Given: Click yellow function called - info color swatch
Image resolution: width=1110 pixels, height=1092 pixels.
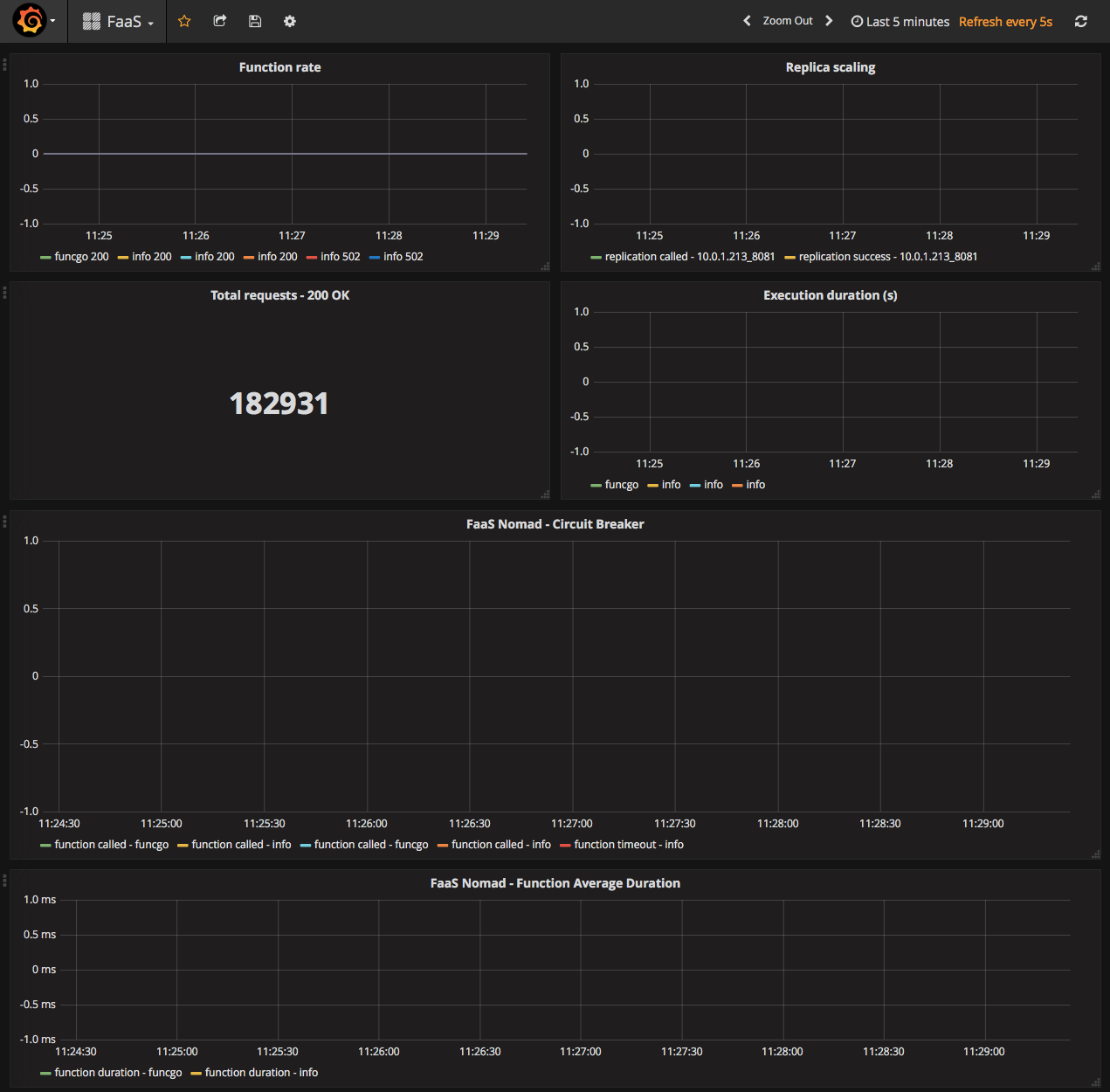Looking at the screenshot, I should click(x=183, y=846).
